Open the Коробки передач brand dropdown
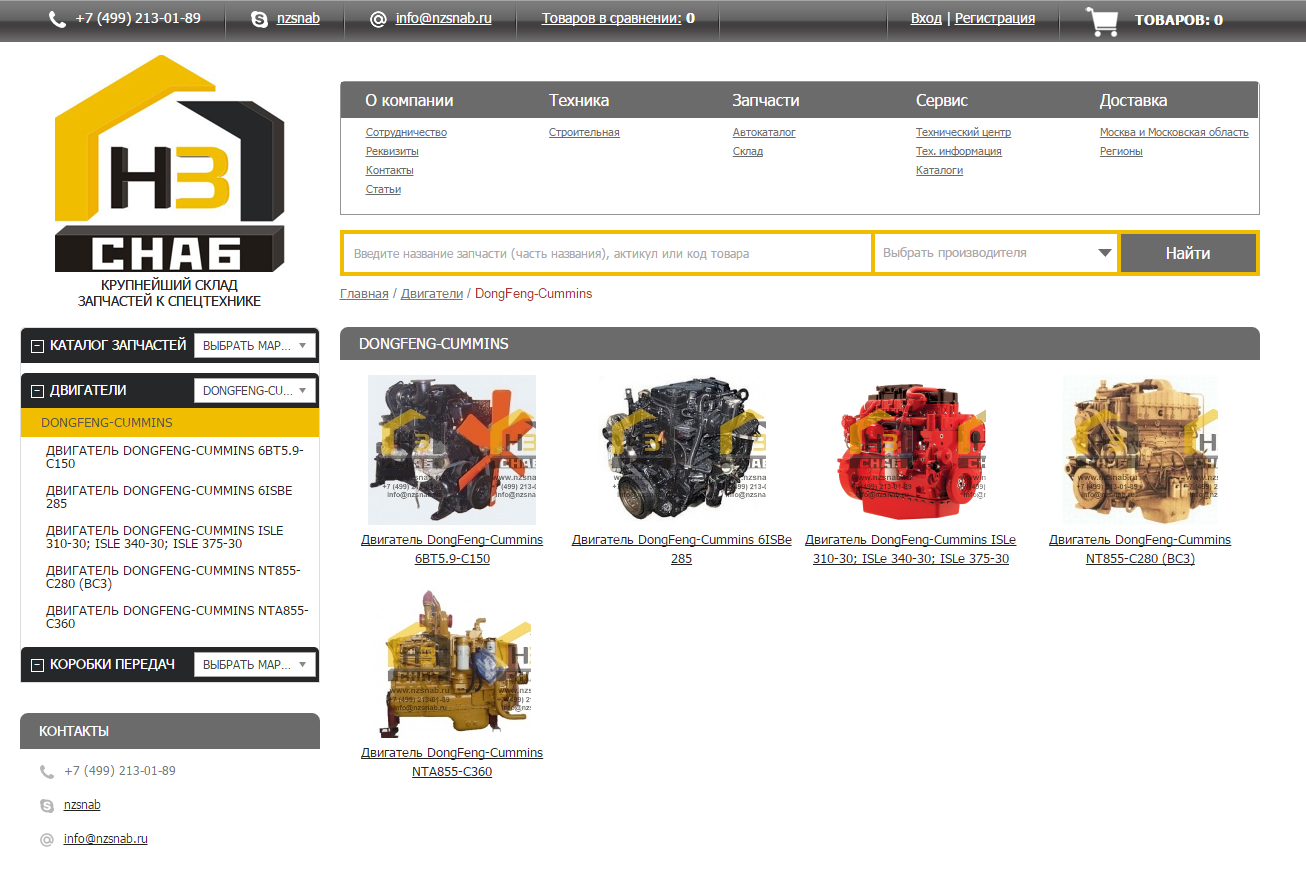 [255, 665]
